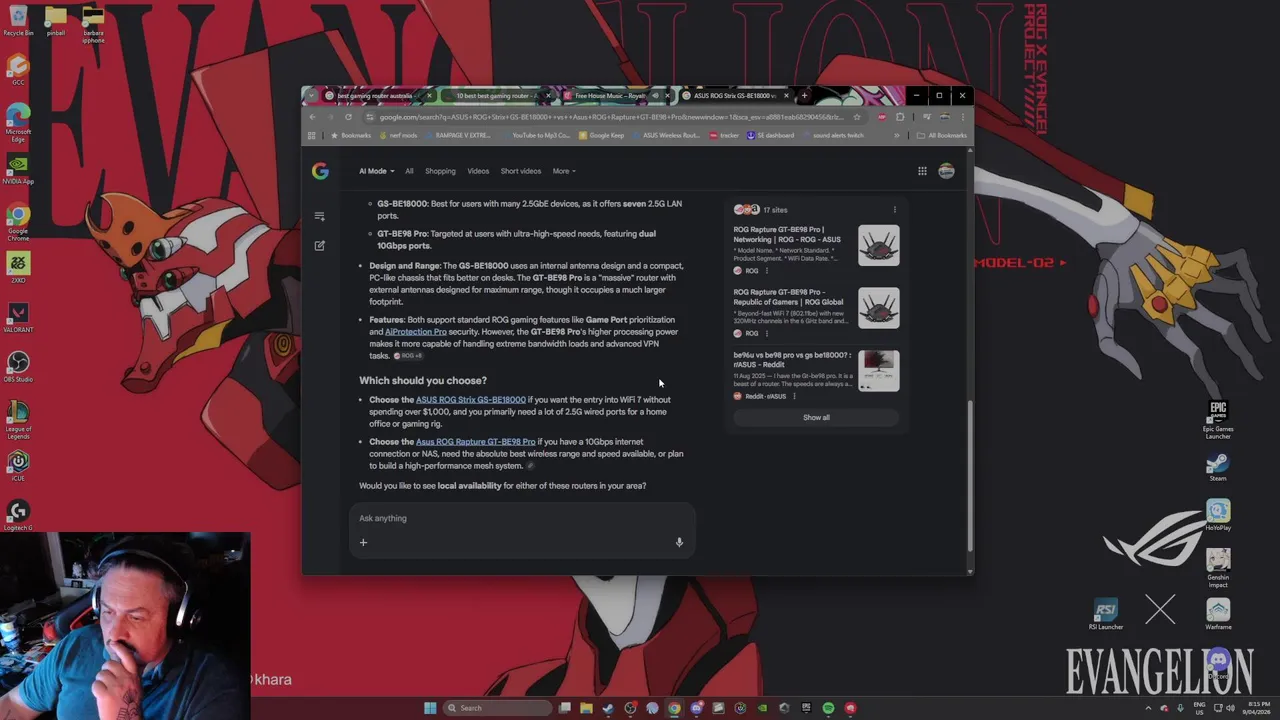
Task: Bookmark this page with star icon
Action: [x=857, y=117]
